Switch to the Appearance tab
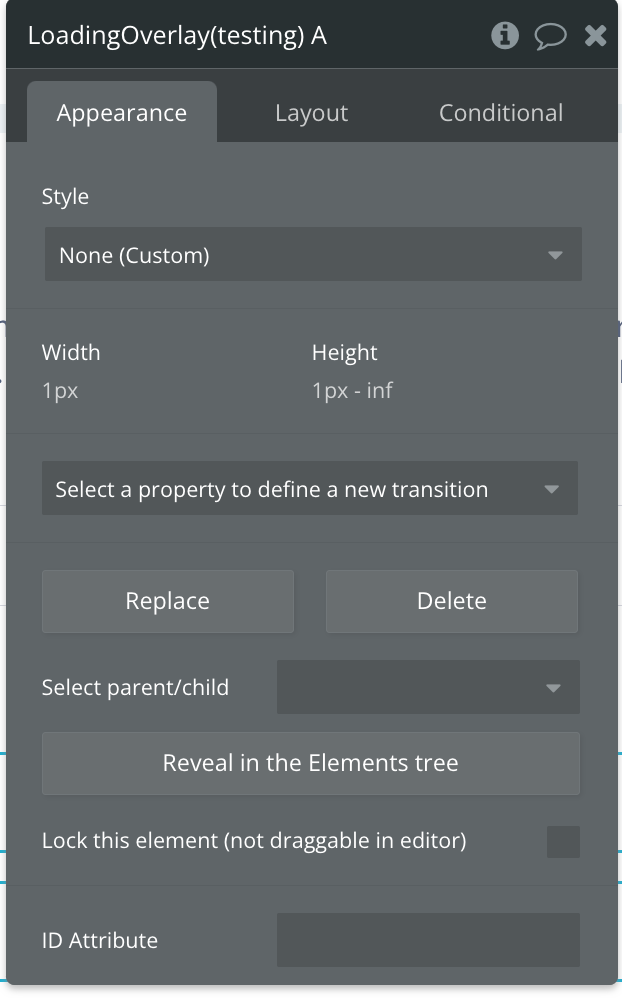The width and height of the screenshot is (622, 998). (122, 113)
